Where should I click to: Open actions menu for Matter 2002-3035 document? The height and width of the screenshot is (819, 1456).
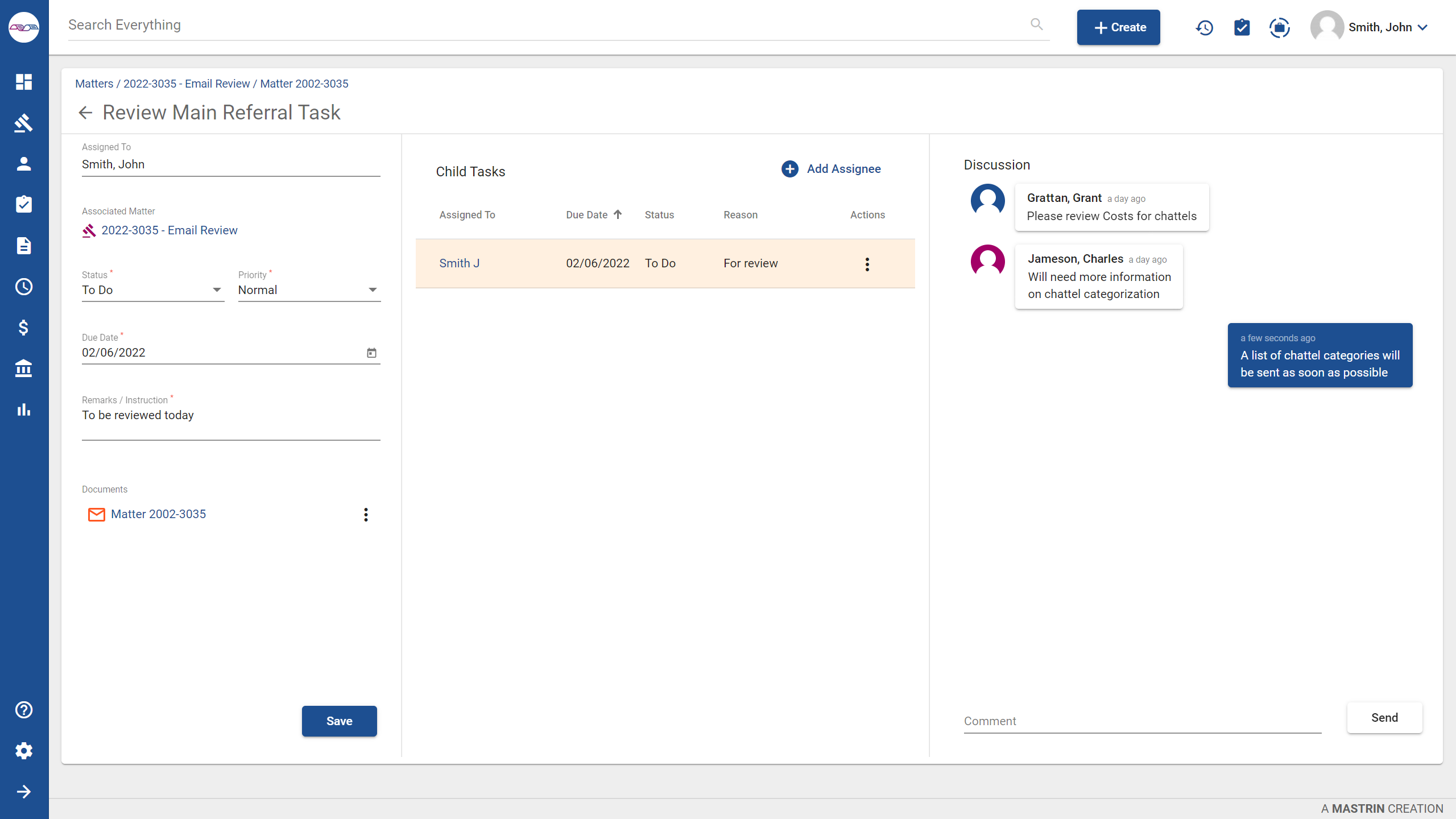[x=366, y=514]
